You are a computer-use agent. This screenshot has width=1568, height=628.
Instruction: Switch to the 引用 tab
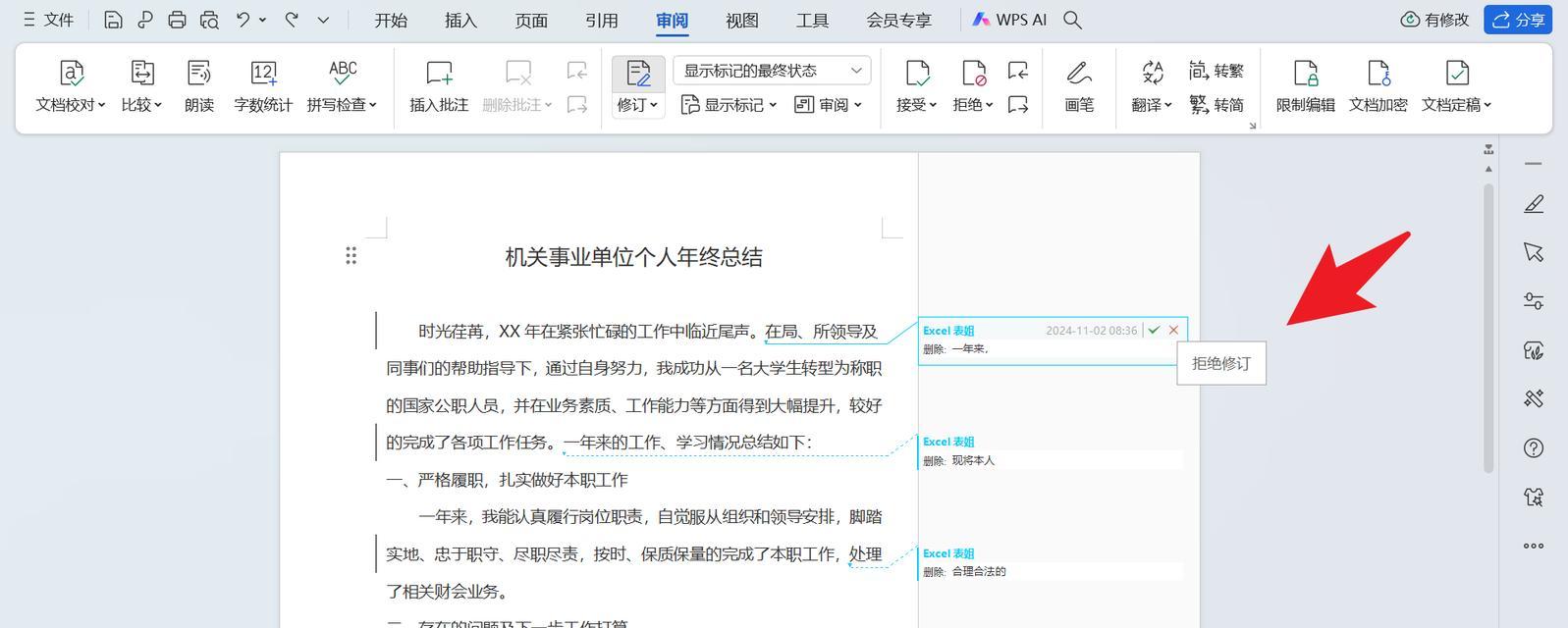(x=601, y=20)
